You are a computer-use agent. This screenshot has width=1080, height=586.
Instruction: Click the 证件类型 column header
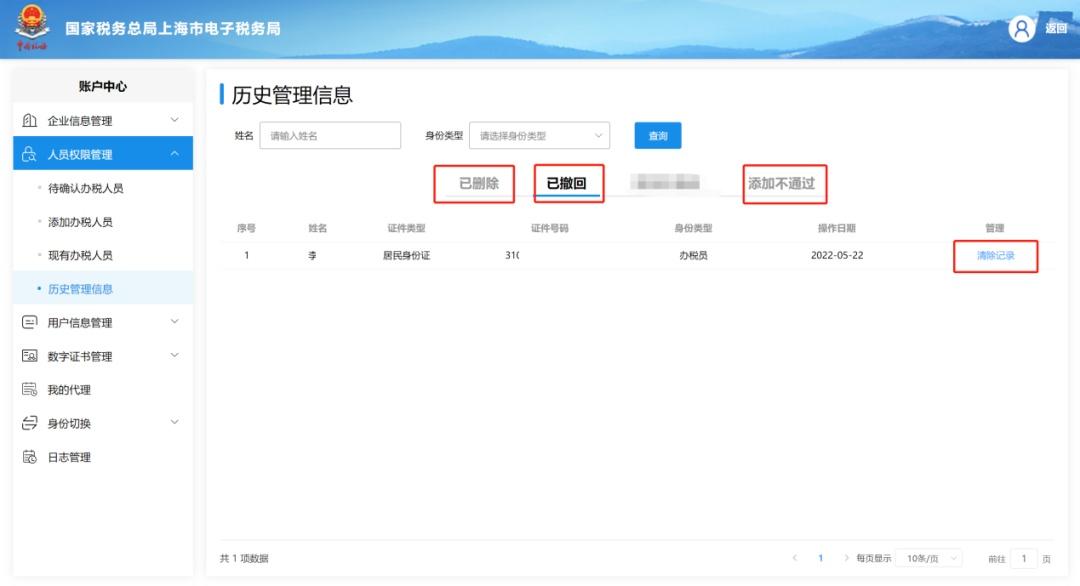406,228
